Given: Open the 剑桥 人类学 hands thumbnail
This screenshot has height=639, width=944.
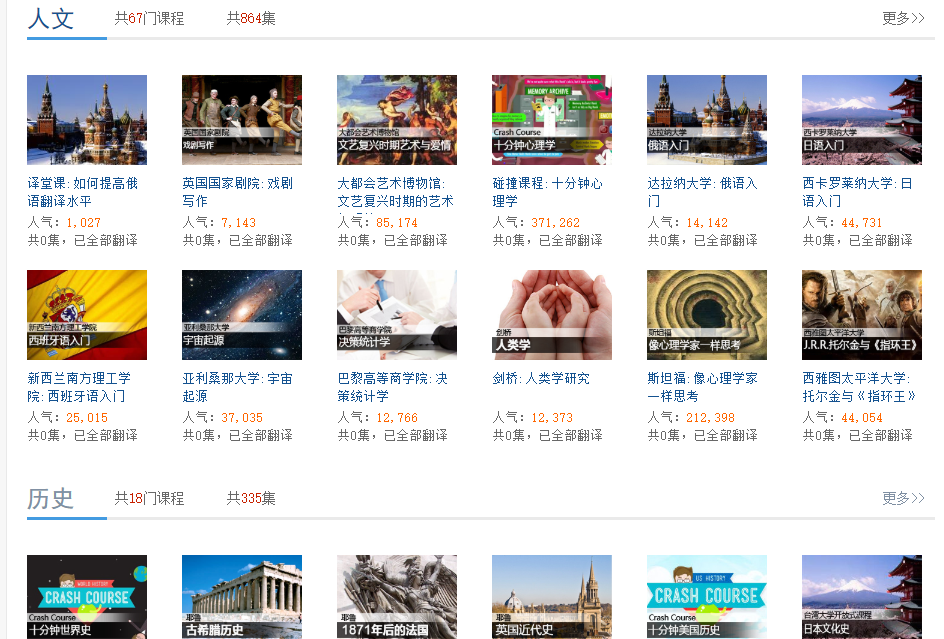Looking at the screenshot, I should (552, 315).
